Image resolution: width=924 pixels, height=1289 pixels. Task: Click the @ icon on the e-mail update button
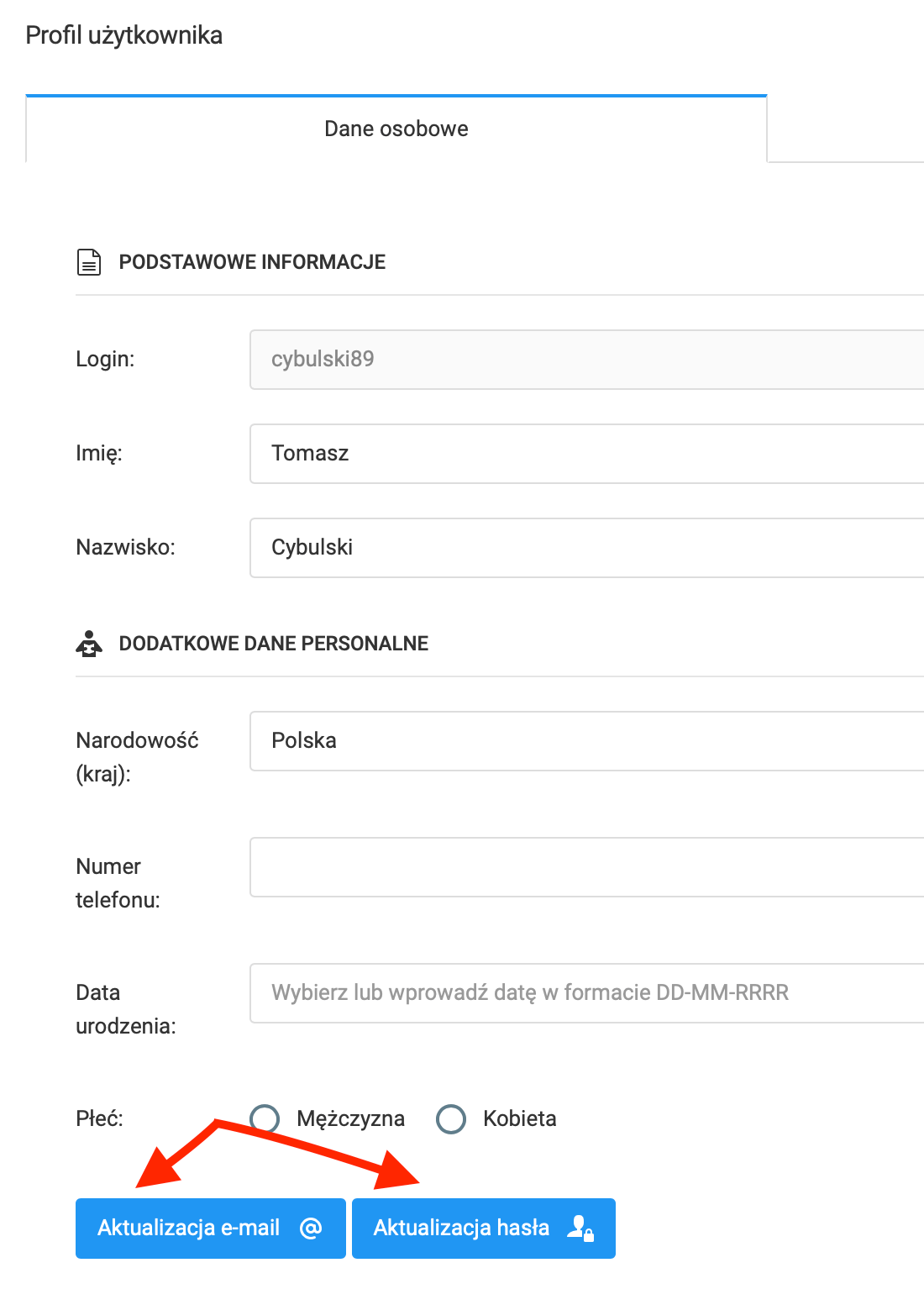pyautogui.click(x=311, y=1228)
